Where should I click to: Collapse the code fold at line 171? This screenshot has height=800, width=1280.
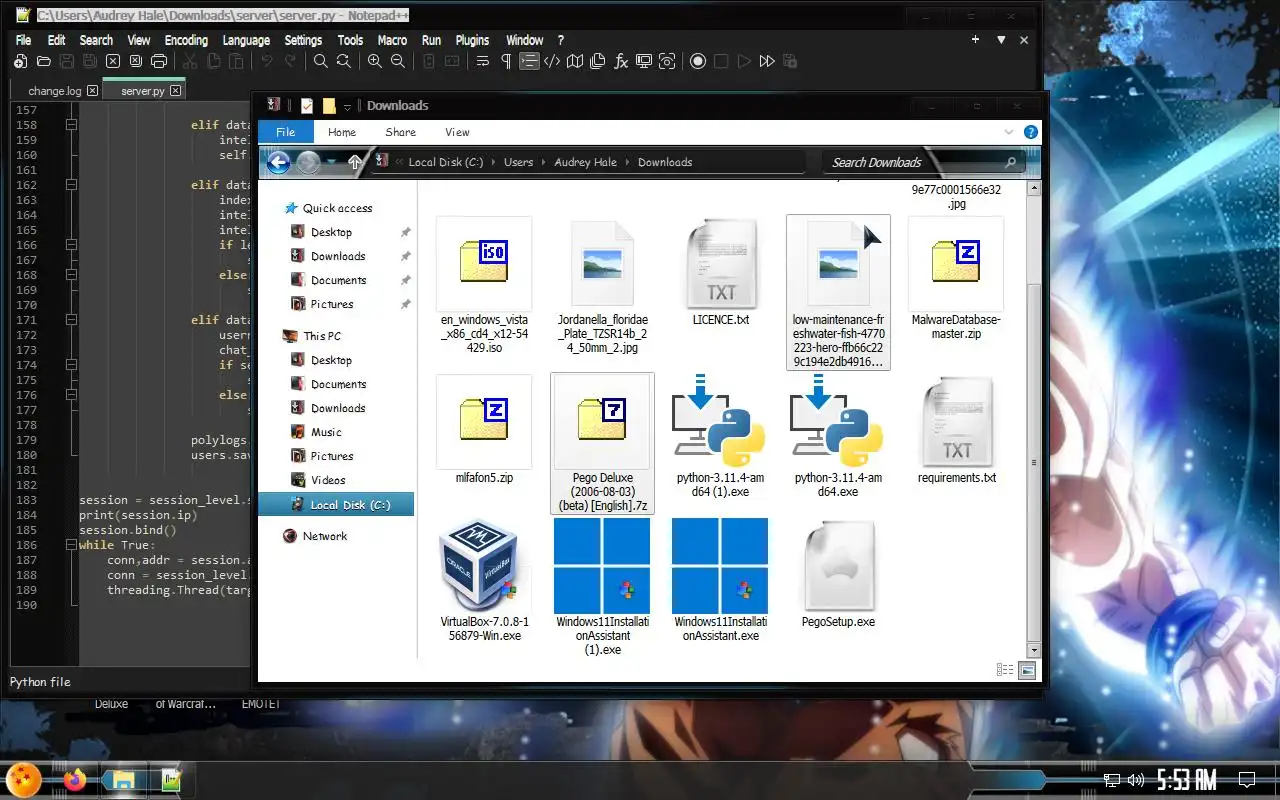point(71,320)
